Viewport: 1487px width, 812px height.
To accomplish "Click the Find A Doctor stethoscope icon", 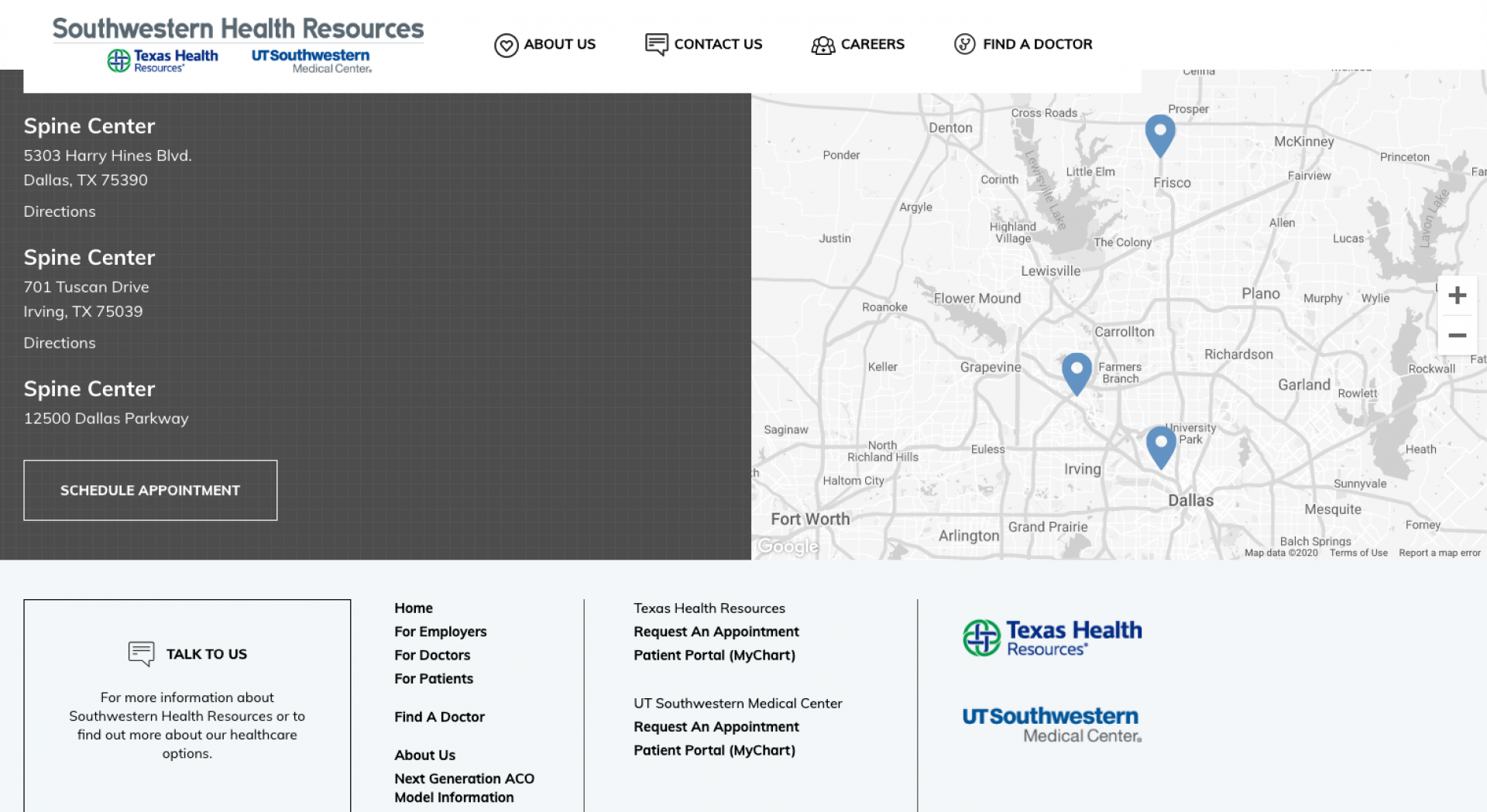I will click(x=964, y=44).
